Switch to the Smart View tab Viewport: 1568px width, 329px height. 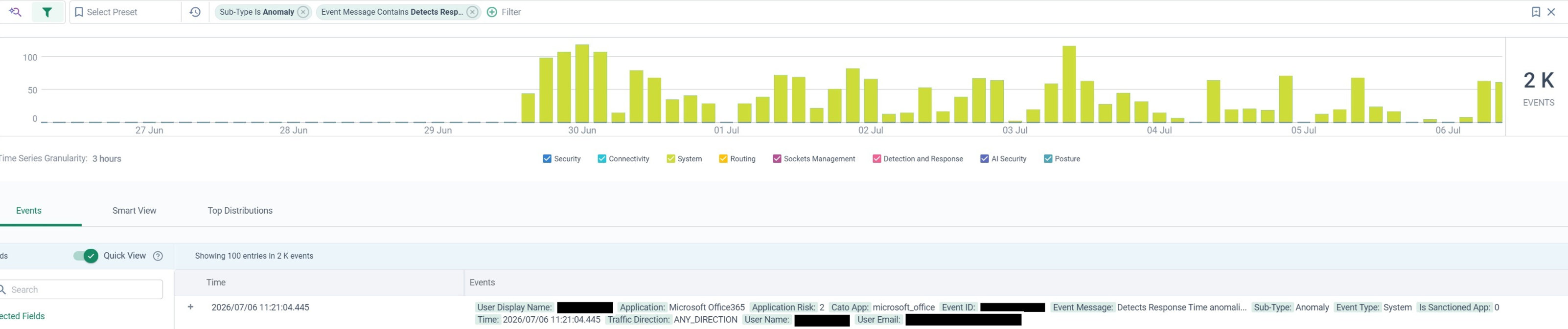point(135,210)
